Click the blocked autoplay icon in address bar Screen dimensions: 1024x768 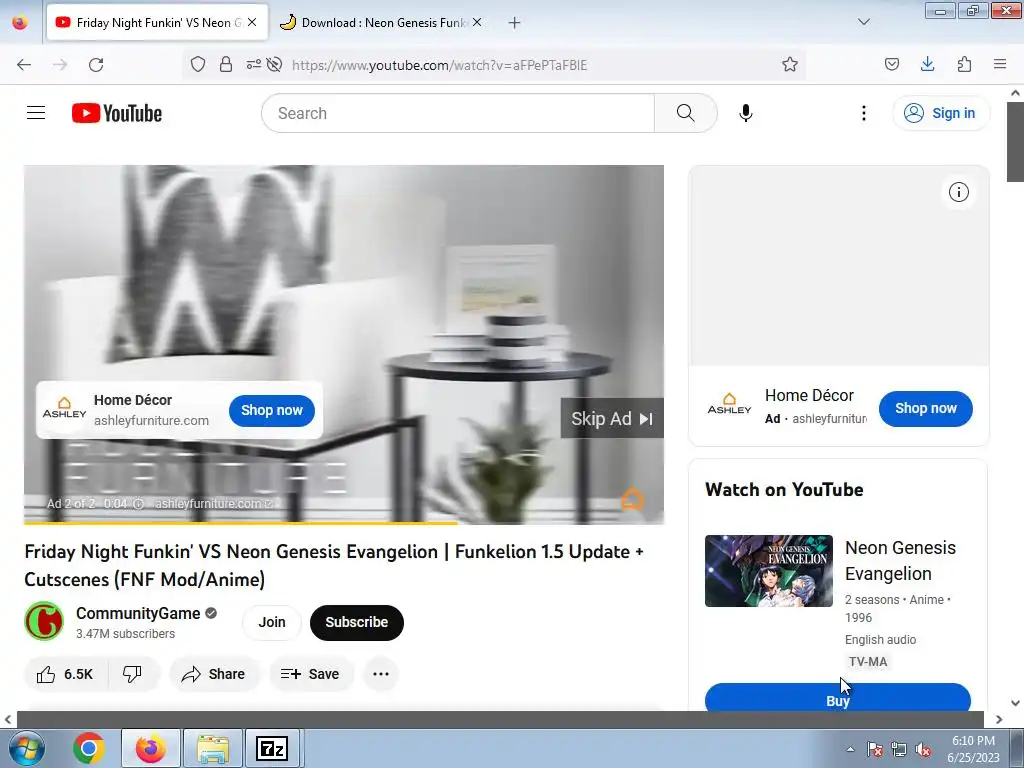tap(275, 65)
